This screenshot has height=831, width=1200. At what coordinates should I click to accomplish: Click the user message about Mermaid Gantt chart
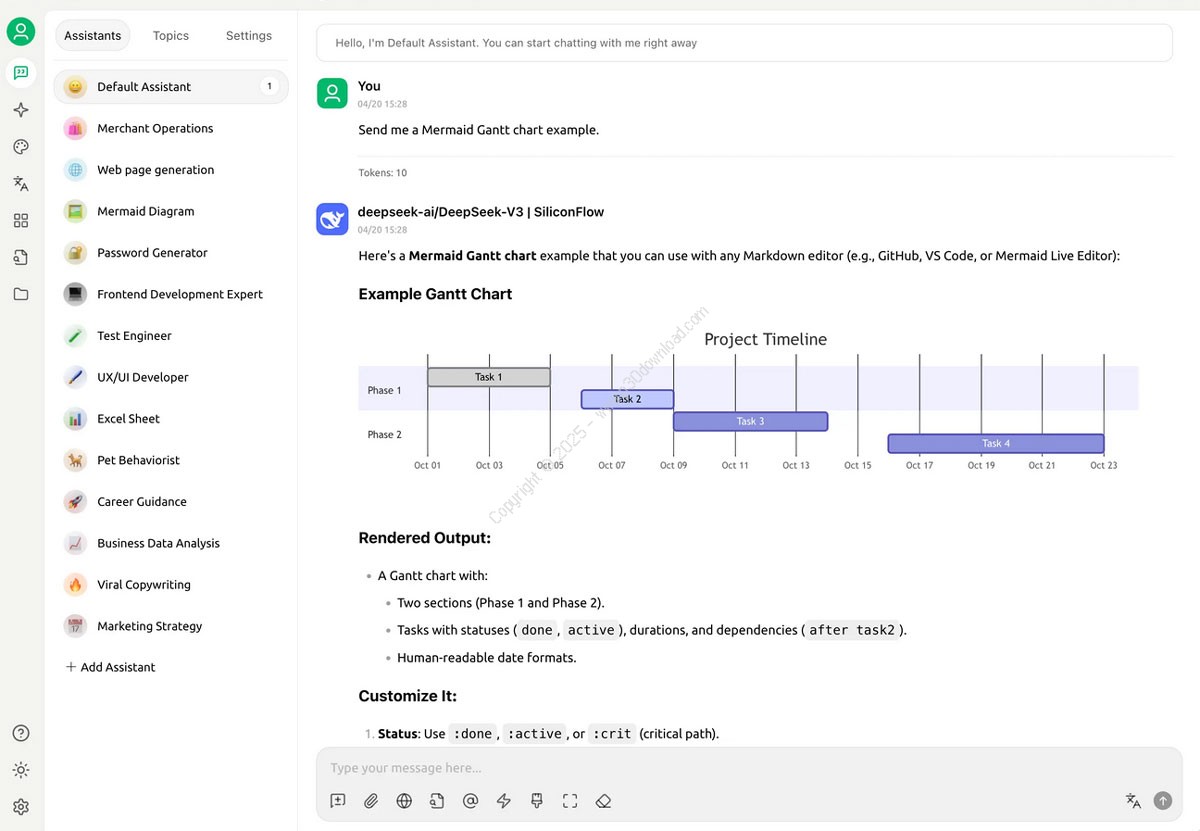point(479,130)
